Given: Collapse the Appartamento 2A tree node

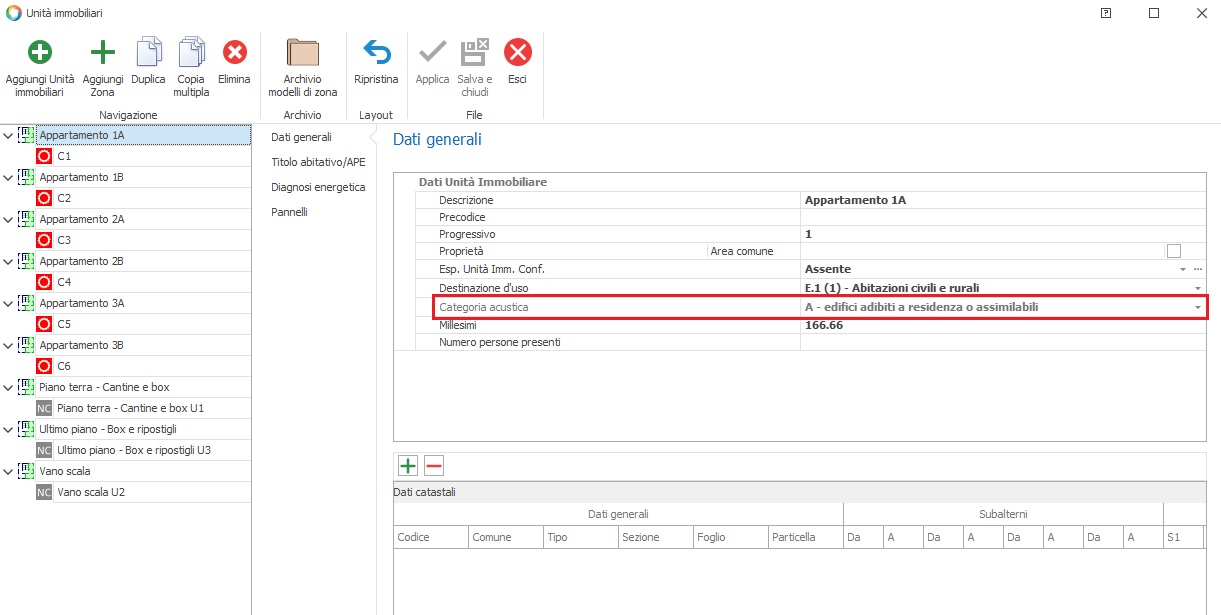Looking at the screenshot, I should point(9,220).
